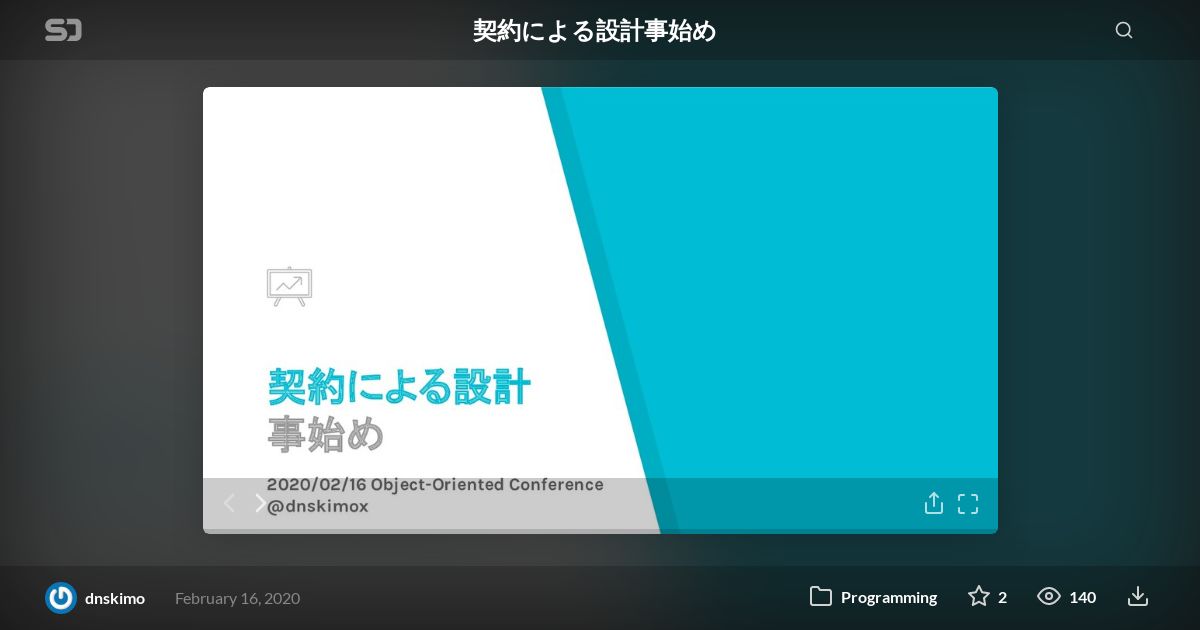Select the view count 140
Screen dimensions: 1200x630
coord(1083,597)
